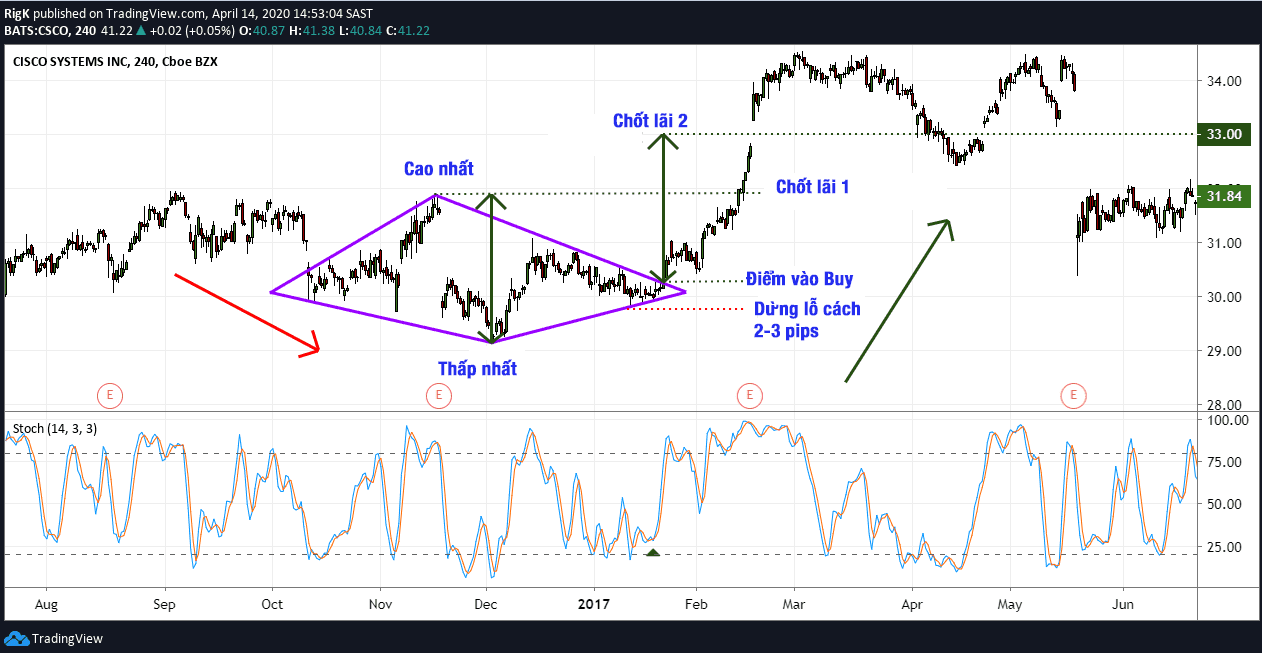Click the 50.00 stochastic axis value

1224,505
